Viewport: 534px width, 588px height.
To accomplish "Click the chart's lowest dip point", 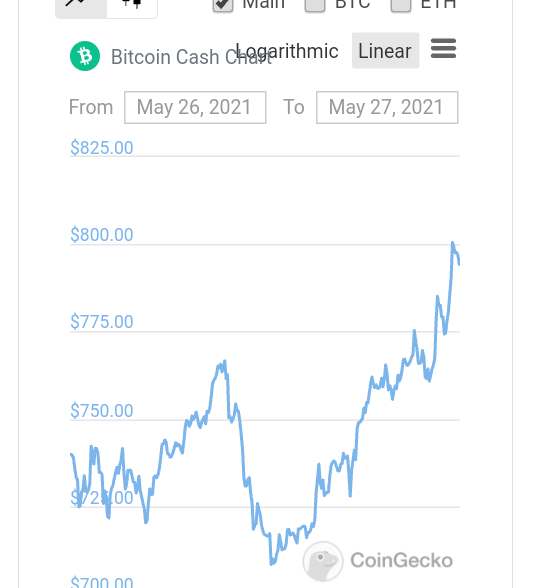I will coord(272,564).
